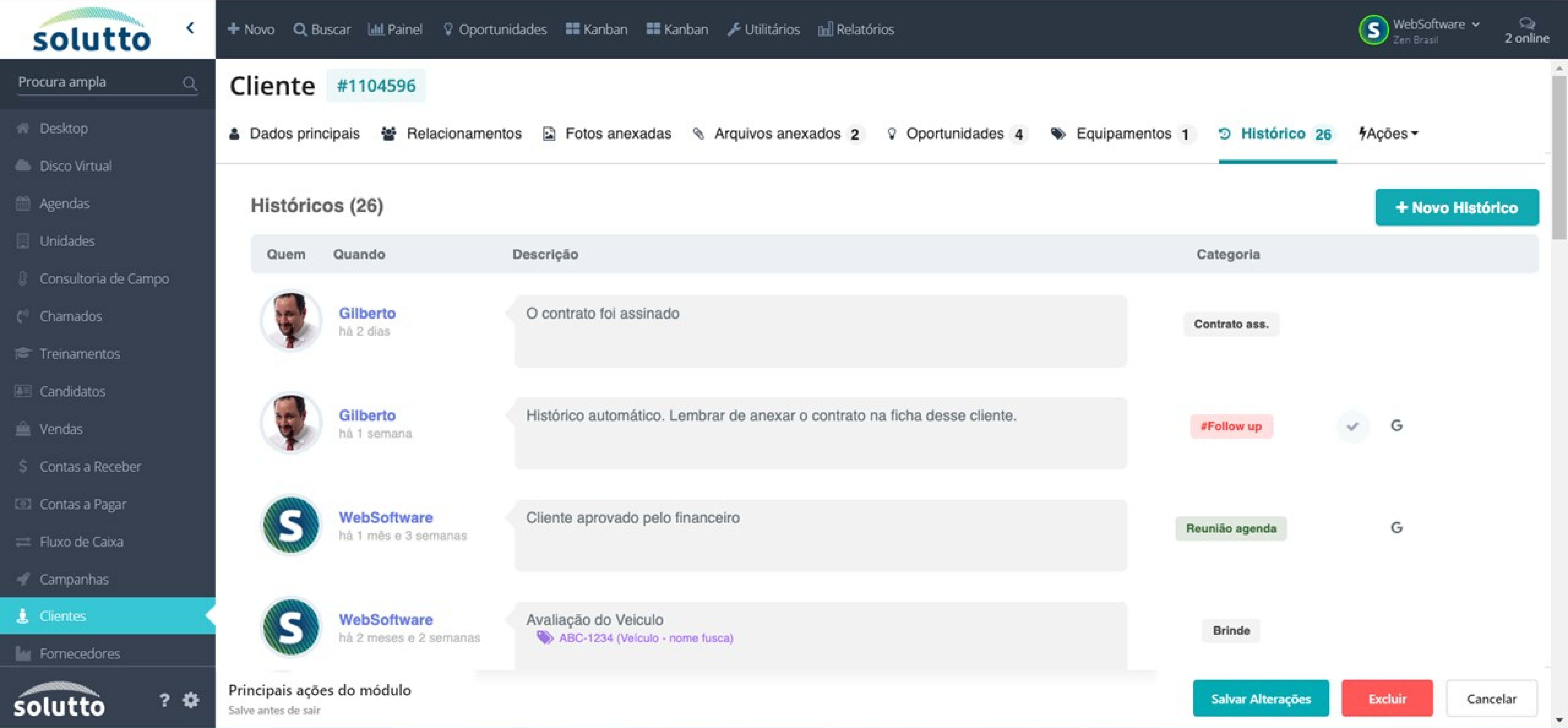Open settings gear in sidebar footer
The height and width of the screenshot is (728, 1568).
pos(190,700)
